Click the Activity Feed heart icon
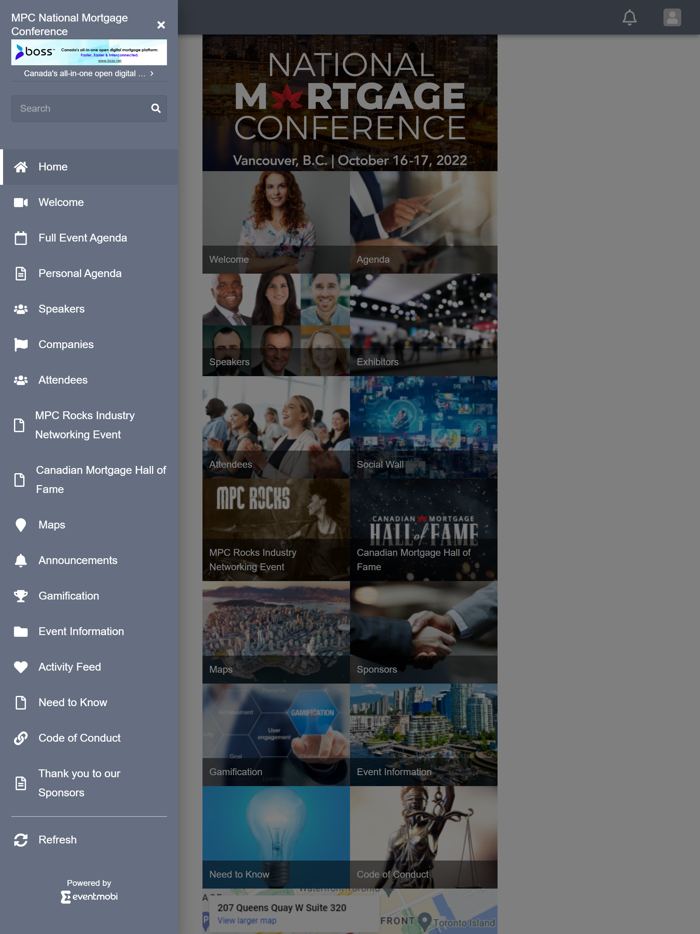The image size is (700, 934). tap(21, 667)
